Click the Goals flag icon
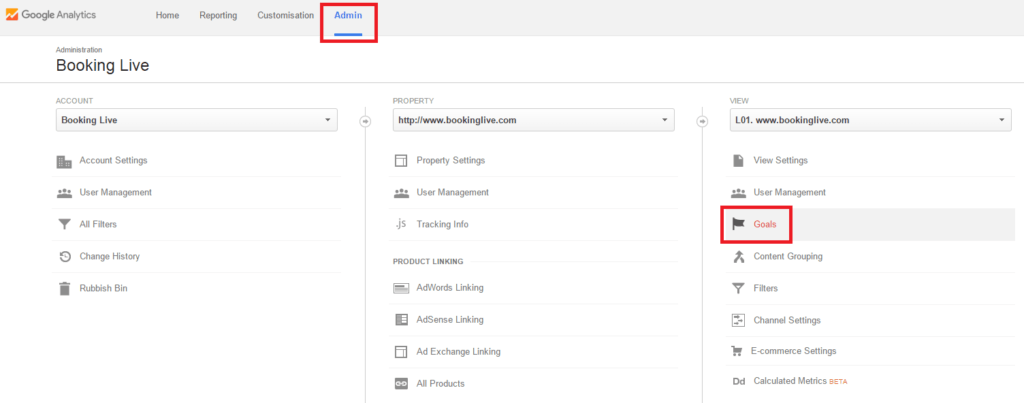This screenshot has height=403, width=1024. tap(738, 225)
